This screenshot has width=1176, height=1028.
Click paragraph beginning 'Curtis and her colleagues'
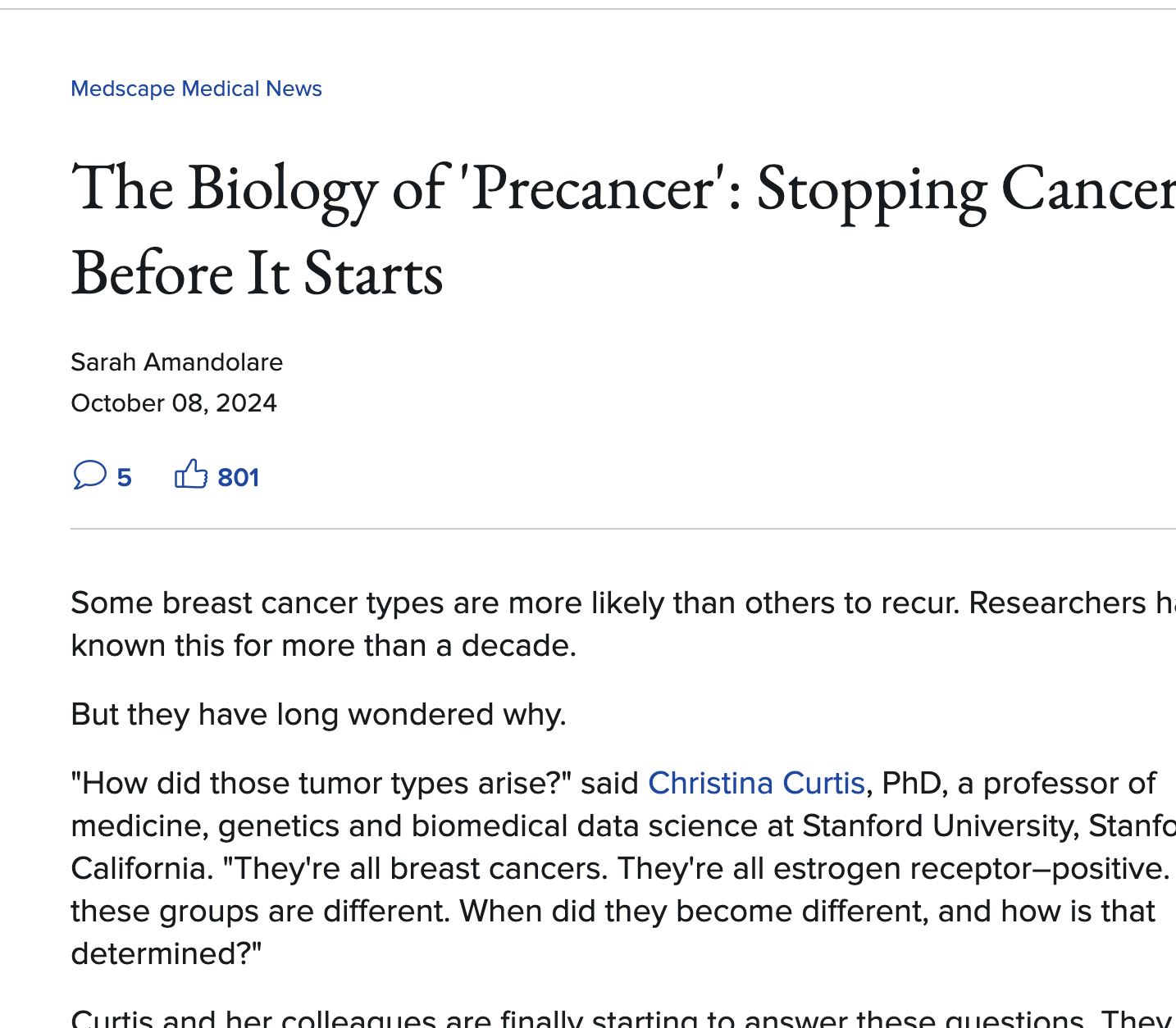pos(623,1018)
